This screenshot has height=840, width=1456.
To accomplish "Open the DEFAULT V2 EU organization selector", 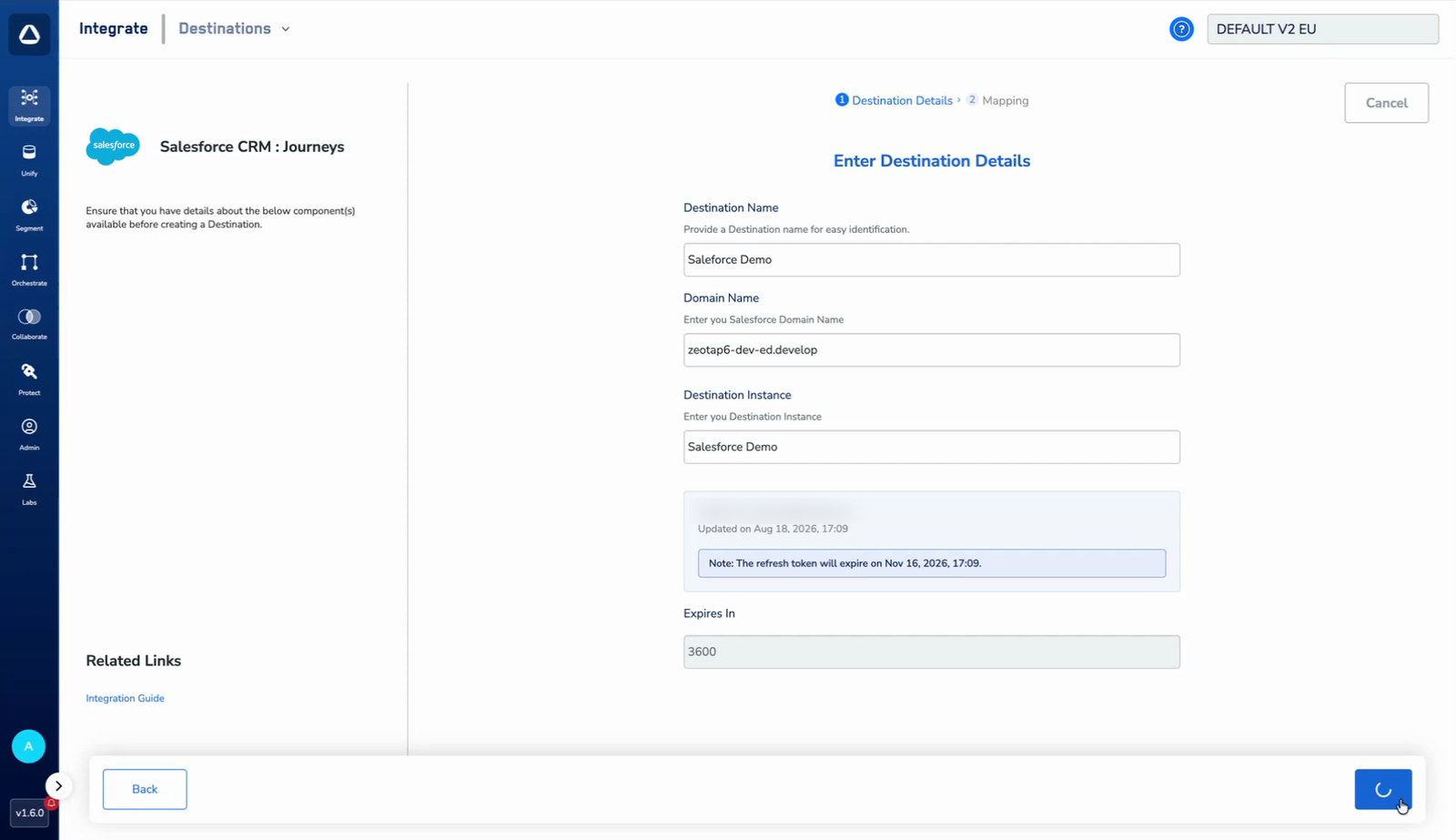I will (1322, 29).
